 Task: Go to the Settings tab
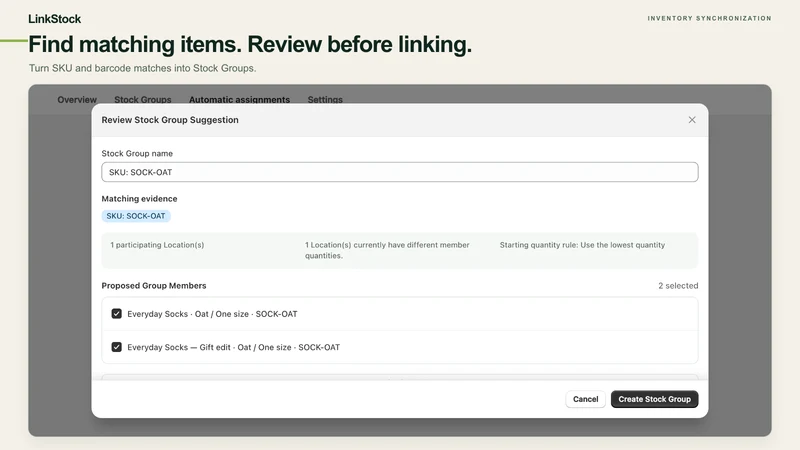(325, 99)
